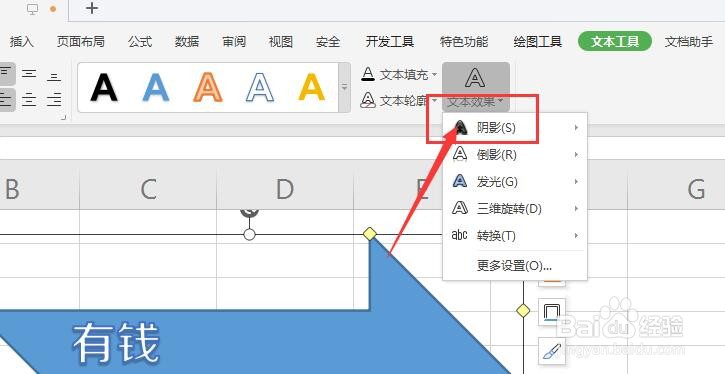Click the yellow adjustment handle on right edge
Image resolution: width=725 pixels, height=374 pixels.
(523, 311)
